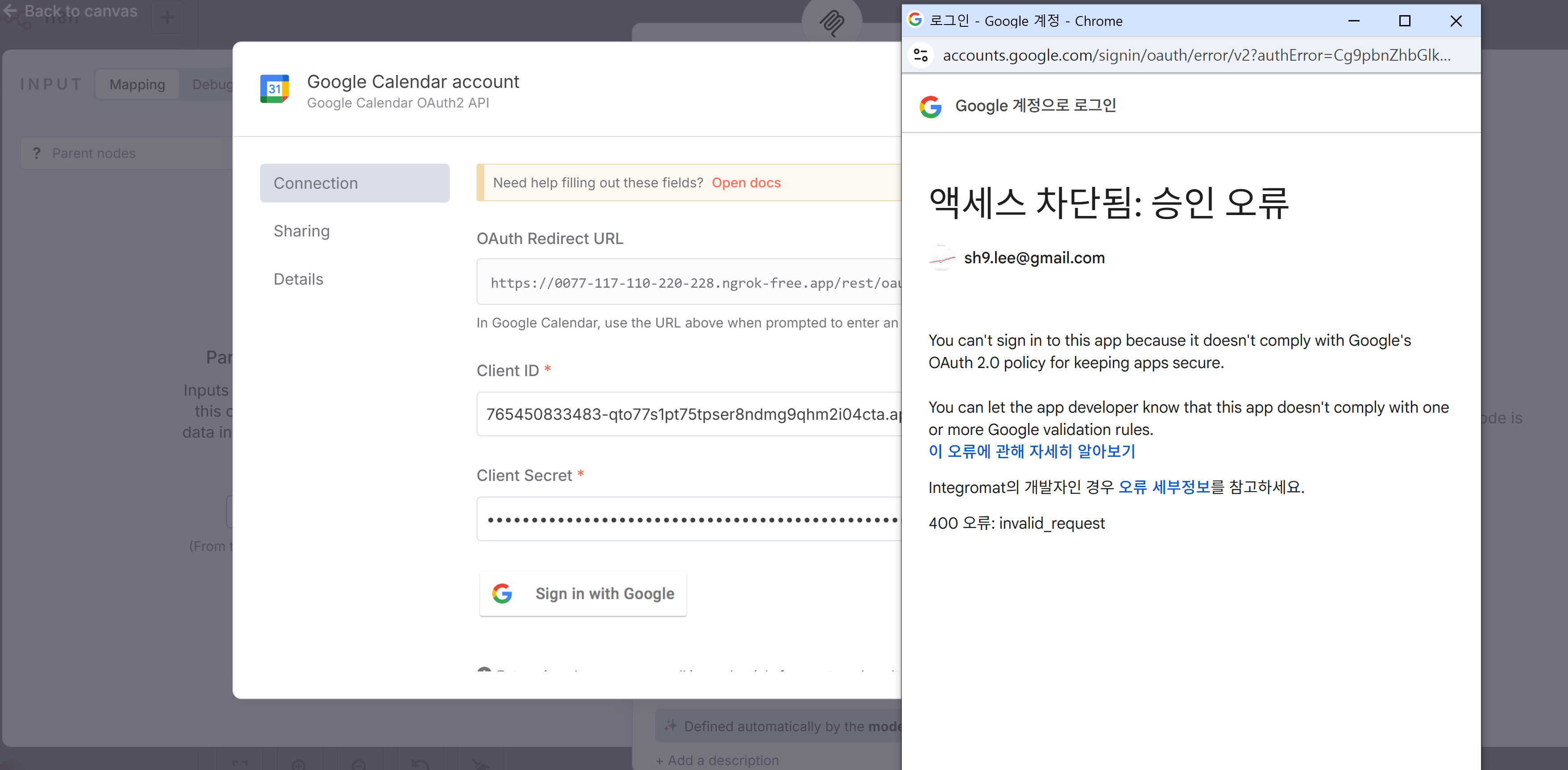Click the Google logo in the sign-in header
Viewport: 1568px width, 770px height.
point(931,107)
